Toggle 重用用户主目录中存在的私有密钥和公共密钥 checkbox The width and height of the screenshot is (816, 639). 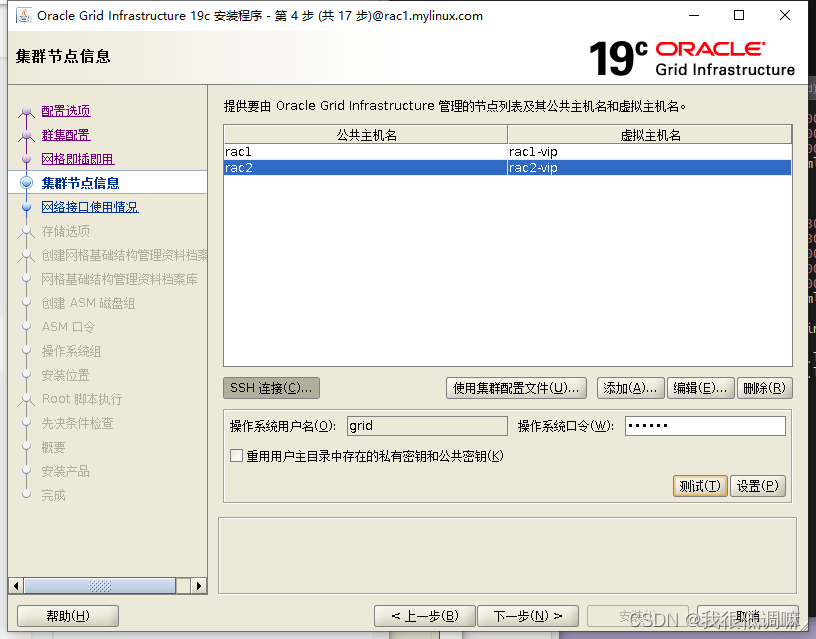[236, 456]
